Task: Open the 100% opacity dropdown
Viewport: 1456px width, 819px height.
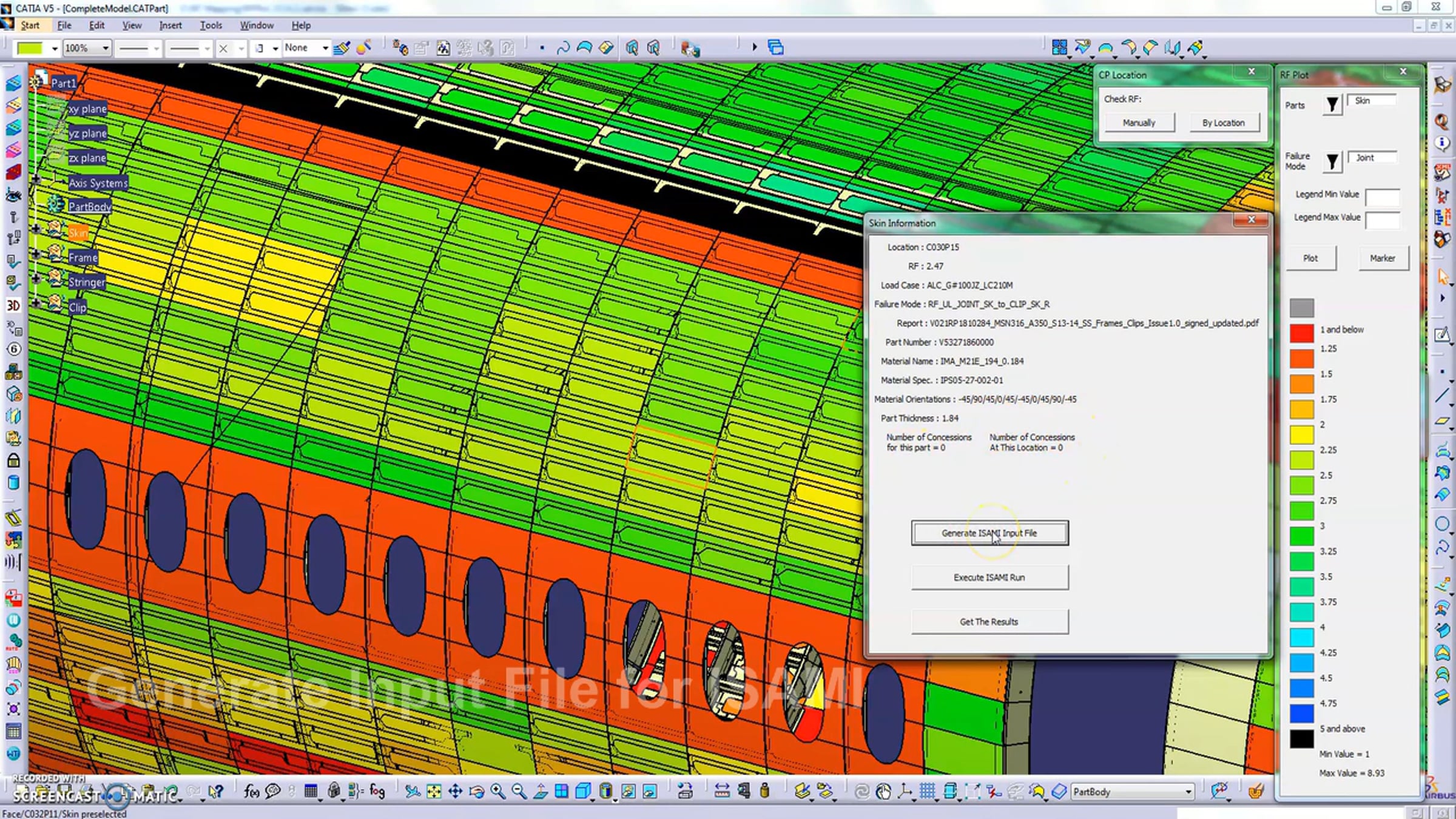Action: (105, 48)
